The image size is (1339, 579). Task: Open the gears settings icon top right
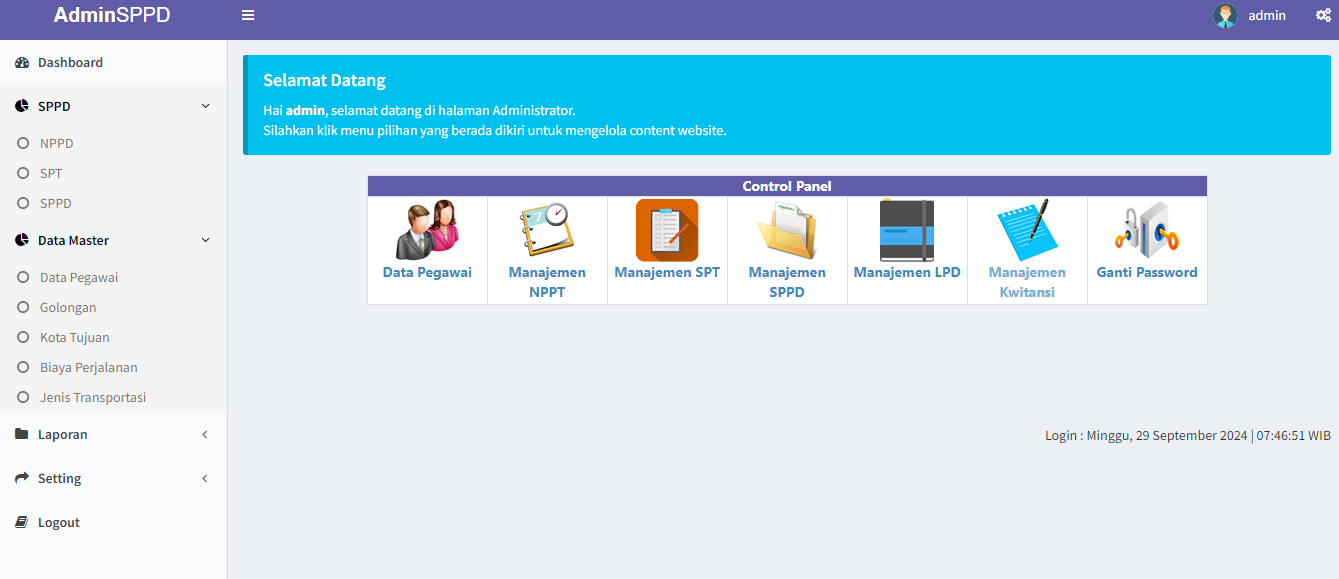tap(1323, 15)
